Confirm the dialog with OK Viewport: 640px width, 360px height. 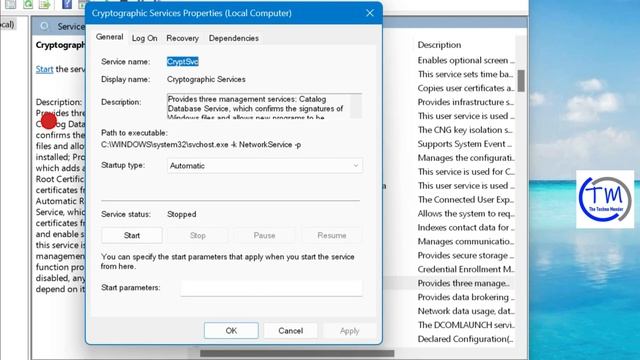click(x=231, y=331)
